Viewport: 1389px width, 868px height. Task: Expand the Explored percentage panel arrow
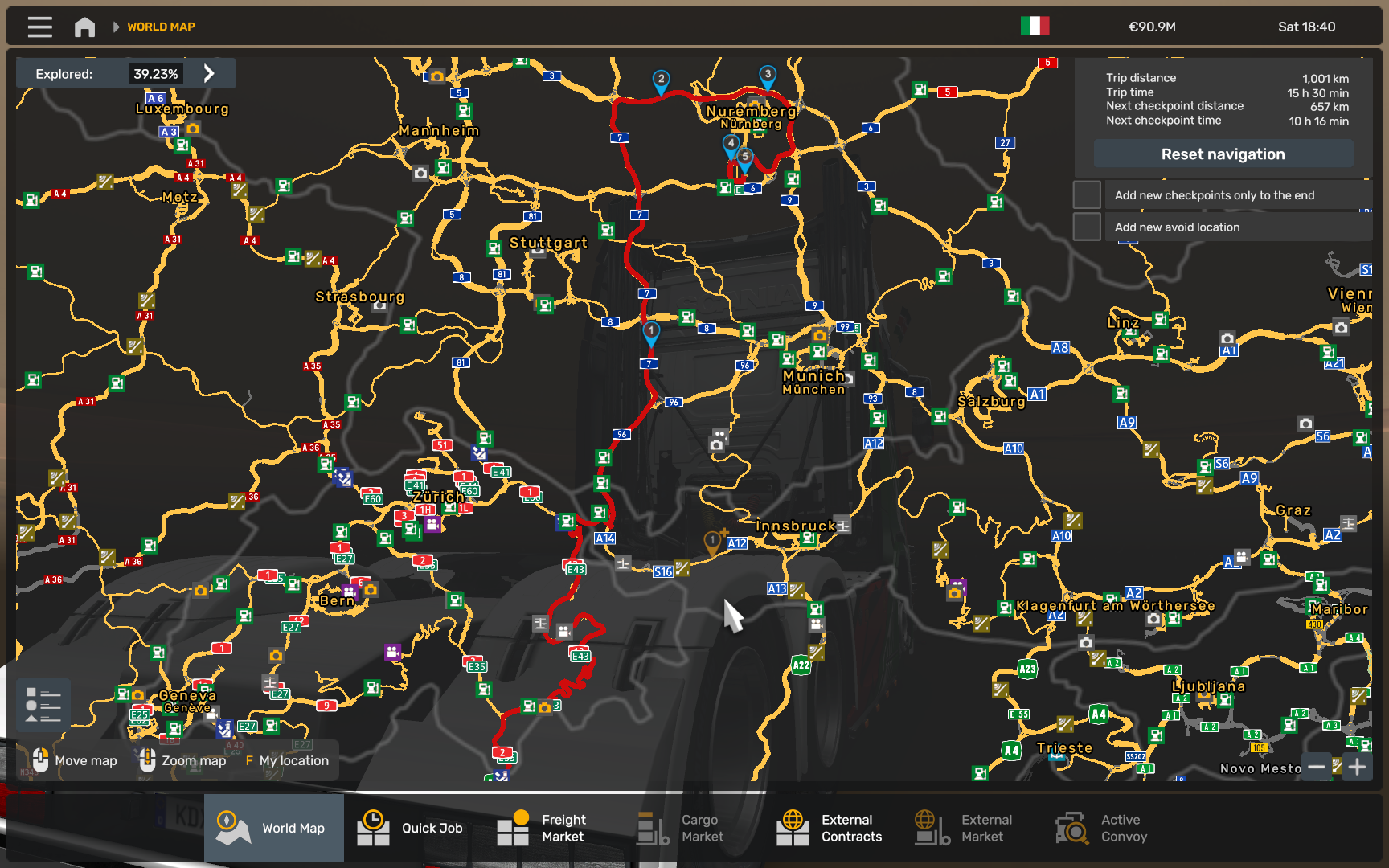[209, 74]
